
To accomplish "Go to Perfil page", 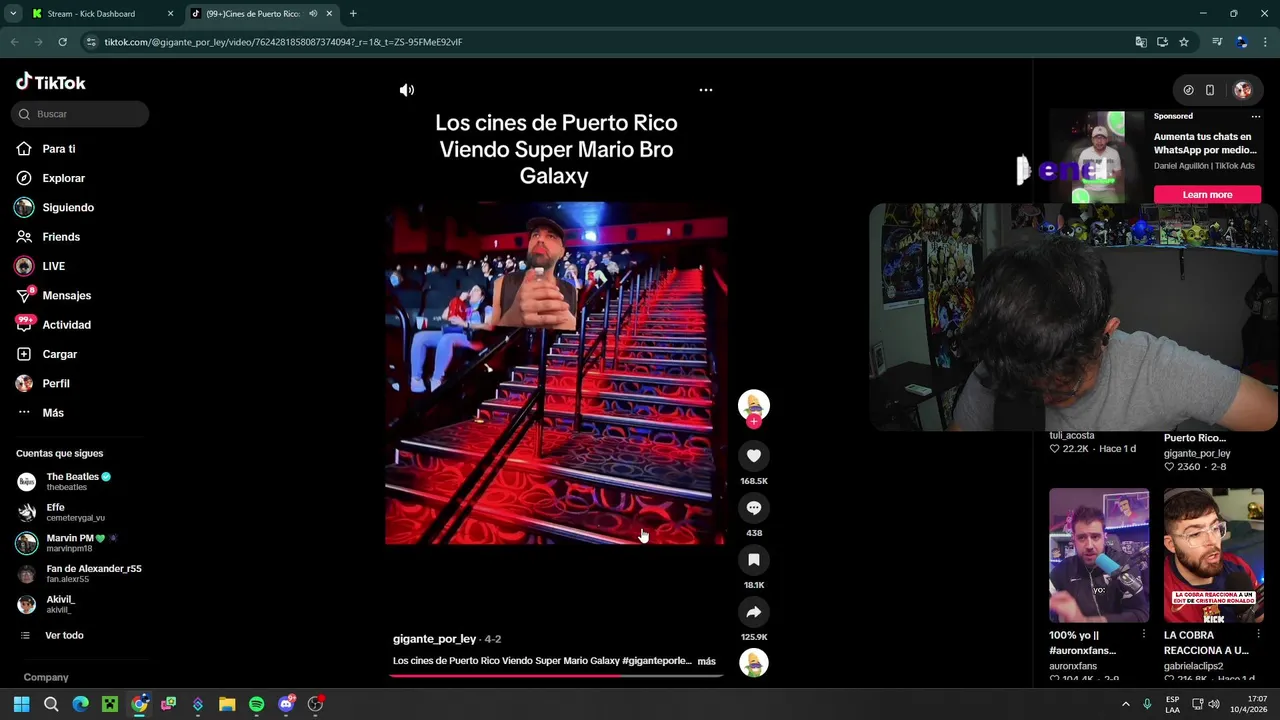I will coord(55,383).
